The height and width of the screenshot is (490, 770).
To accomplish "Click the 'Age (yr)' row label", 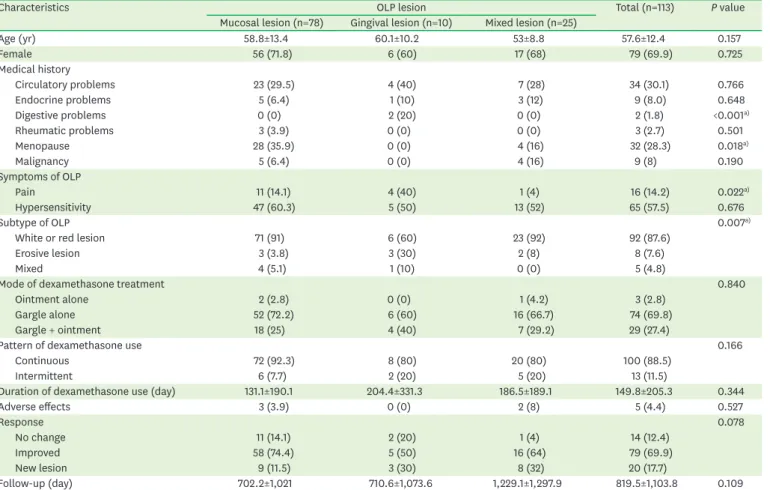I will [17, 39].
